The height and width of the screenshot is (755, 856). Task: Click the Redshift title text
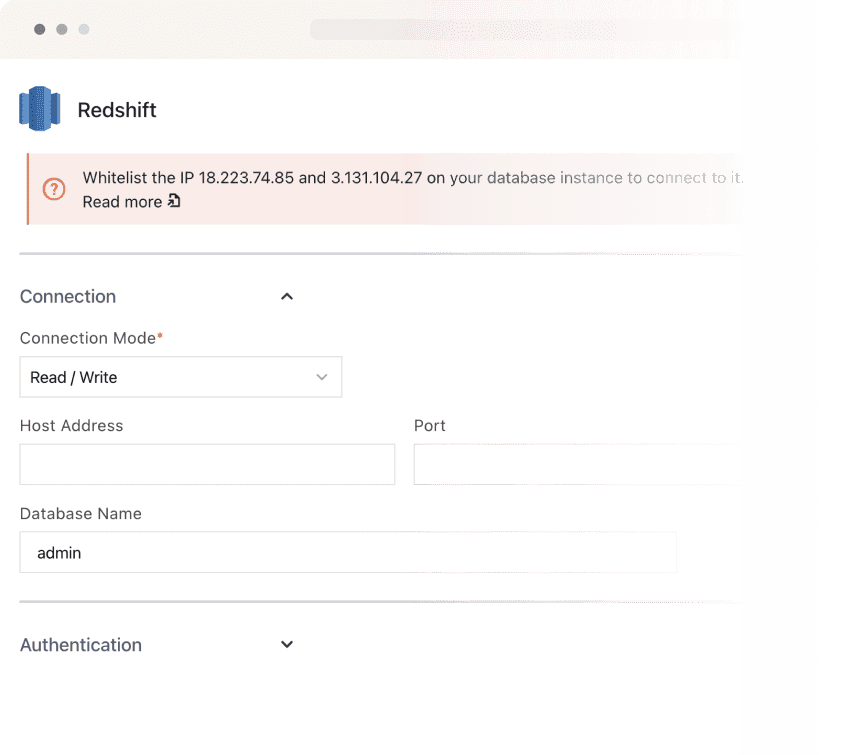(117, 110)
